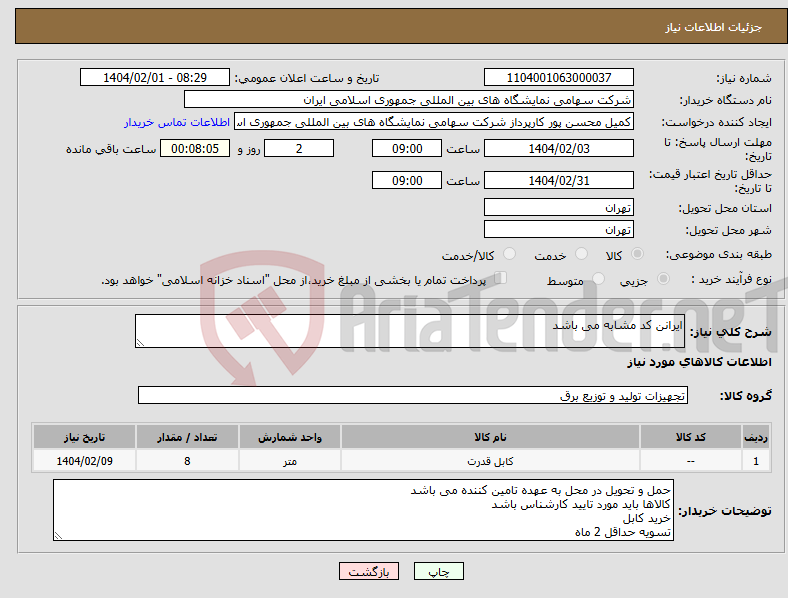Click the طبقه بندی موضوعی label
This screenshot has width=788, height=598.
(x=719, y=254)
